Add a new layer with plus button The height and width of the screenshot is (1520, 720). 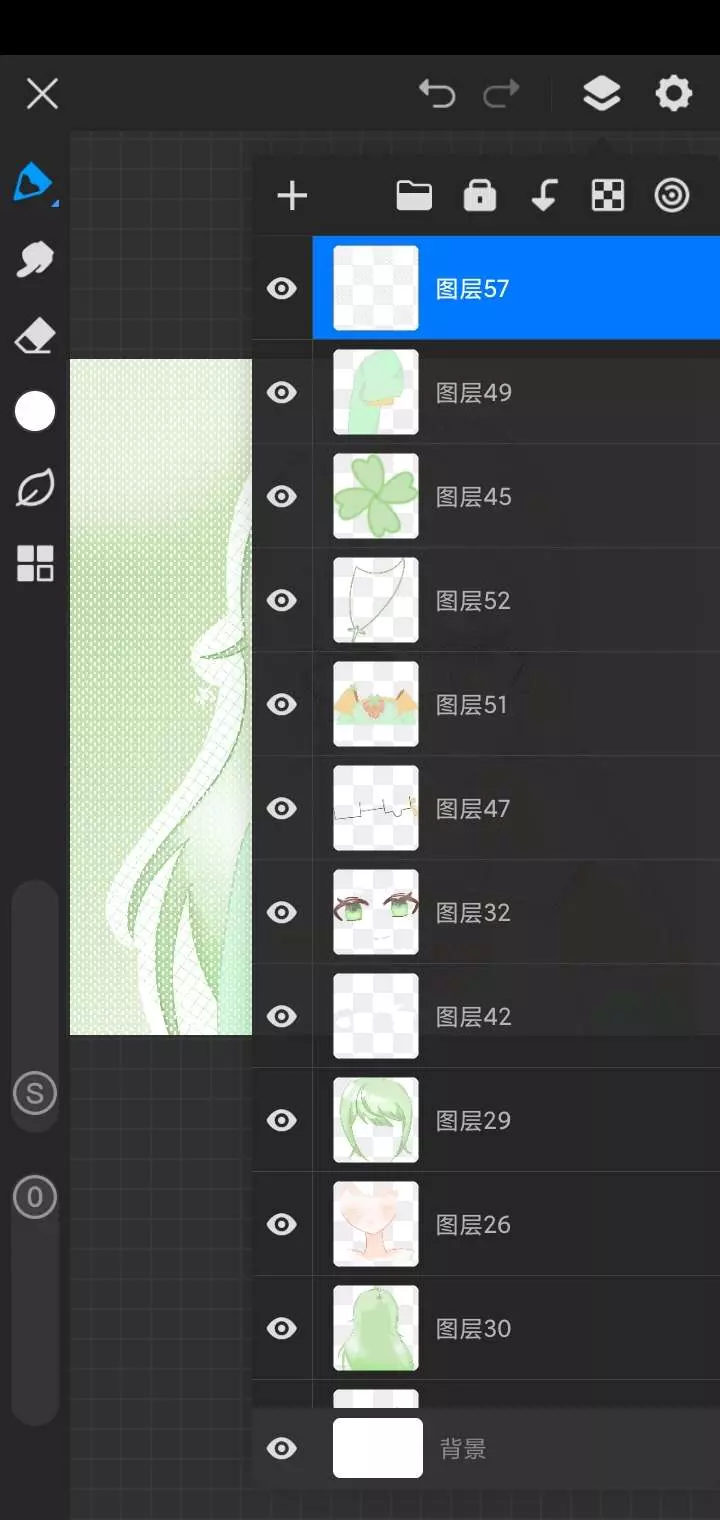[292, 196]
